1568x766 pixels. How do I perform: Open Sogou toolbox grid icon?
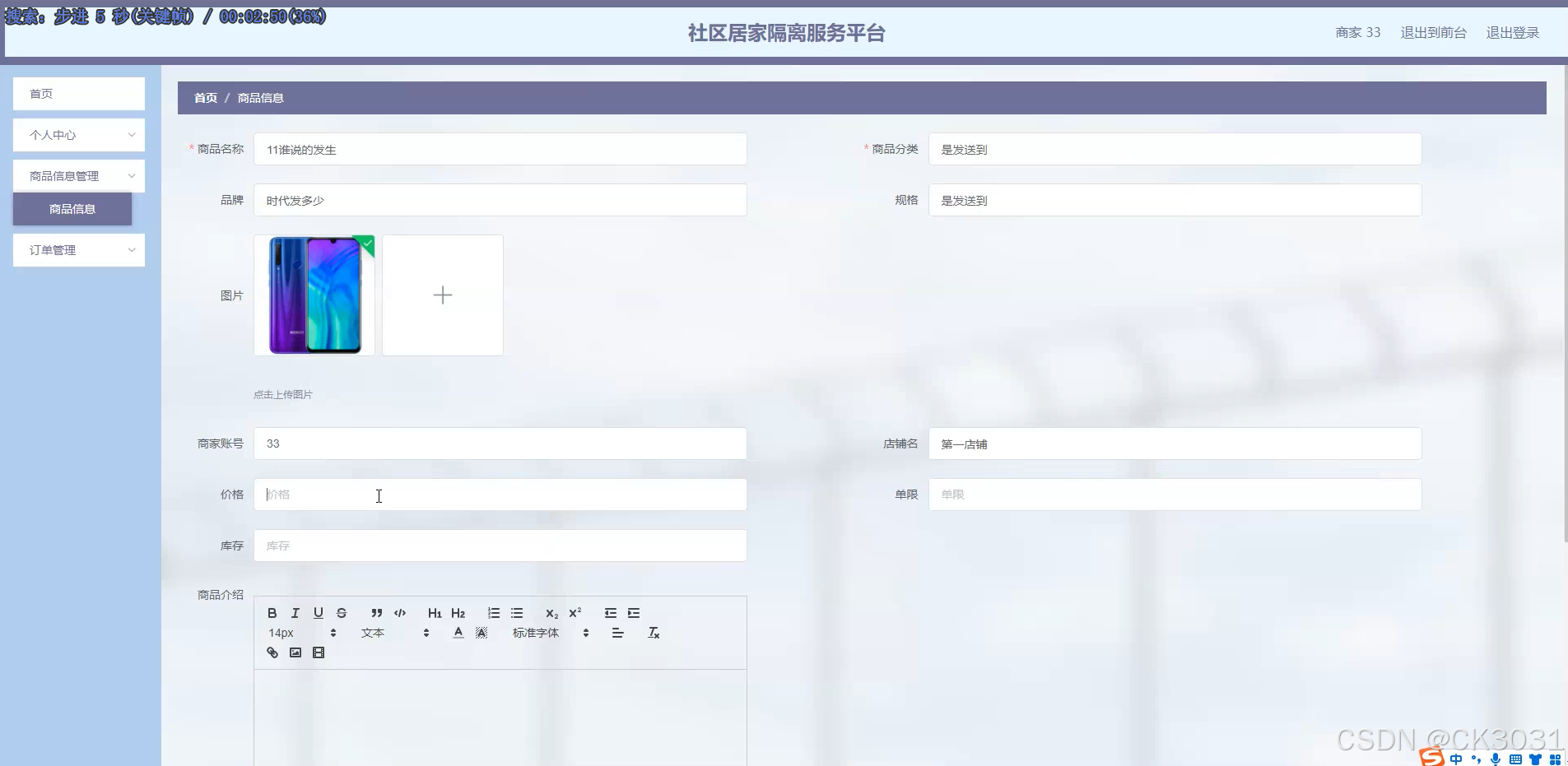point(1555,759)
